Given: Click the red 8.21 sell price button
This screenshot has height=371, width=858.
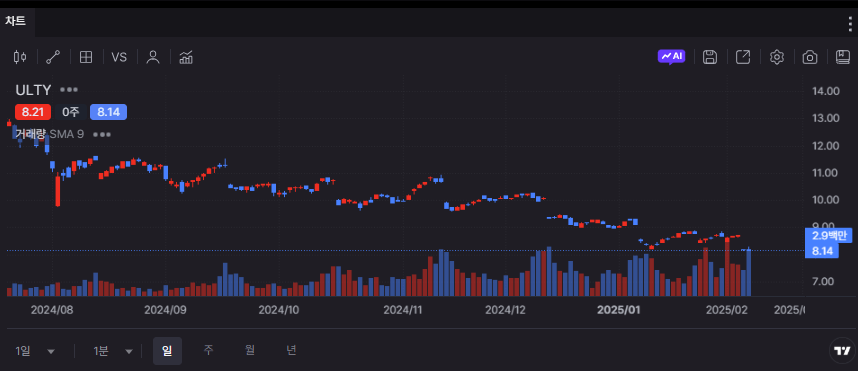Looking at the screenshot, I should 33,112.
